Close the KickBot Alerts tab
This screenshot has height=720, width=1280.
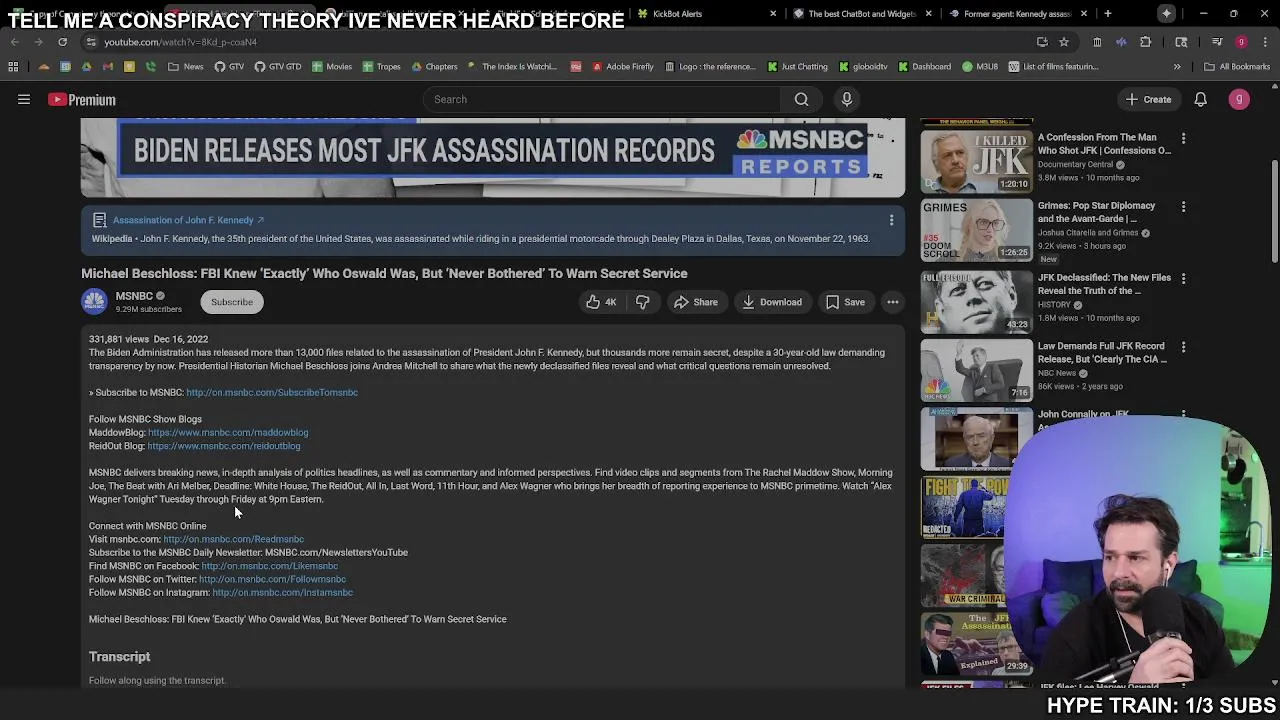pyautogui.click(x=773, y=14)
